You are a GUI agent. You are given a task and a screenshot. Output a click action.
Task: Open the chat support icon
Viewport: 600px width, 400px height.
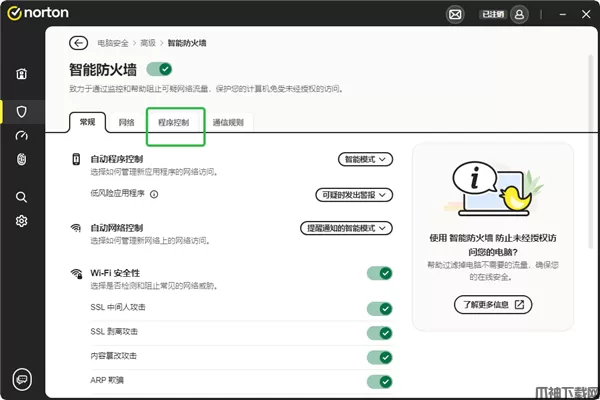point(21,378)
